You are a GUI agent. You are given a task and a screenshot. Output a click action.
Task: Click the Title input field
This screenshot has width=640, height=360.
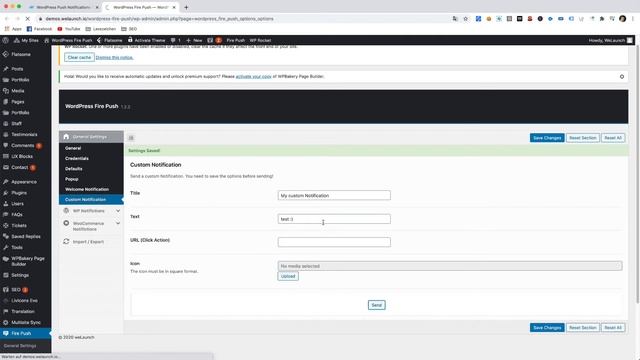[334, 196]
